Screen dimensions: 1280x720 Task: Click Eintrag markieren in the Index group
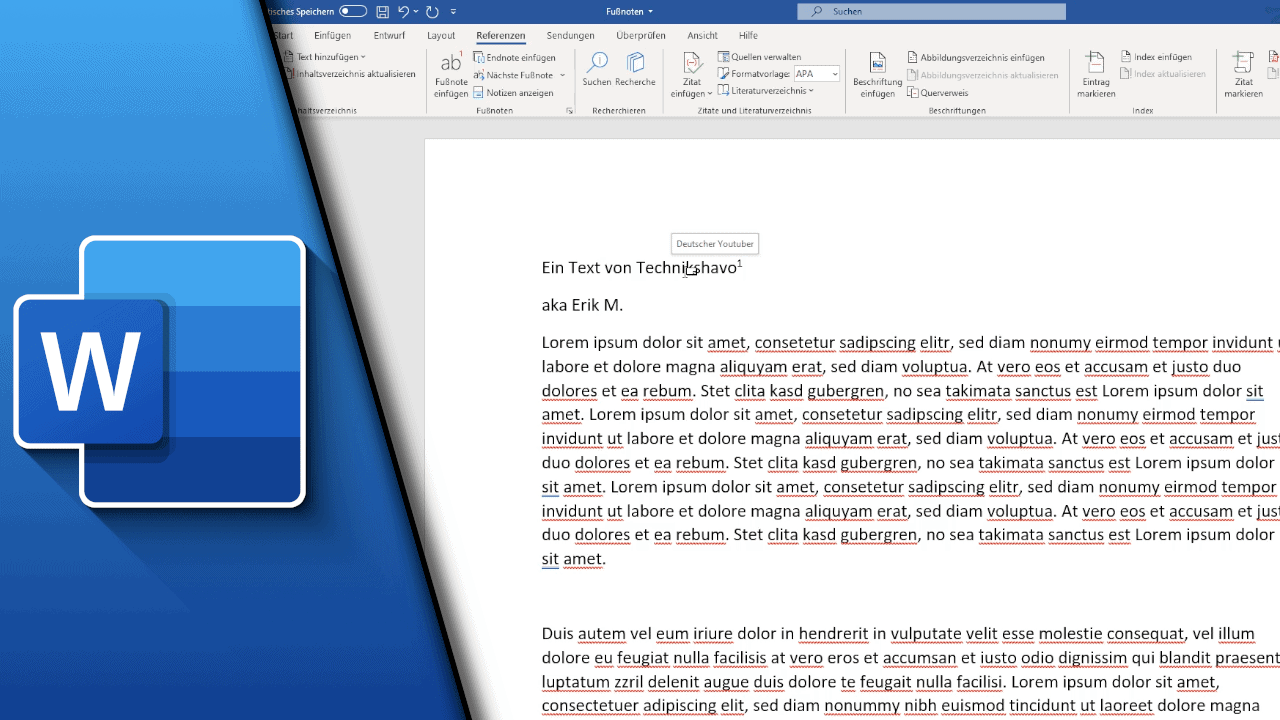[x=1096, y=73]
